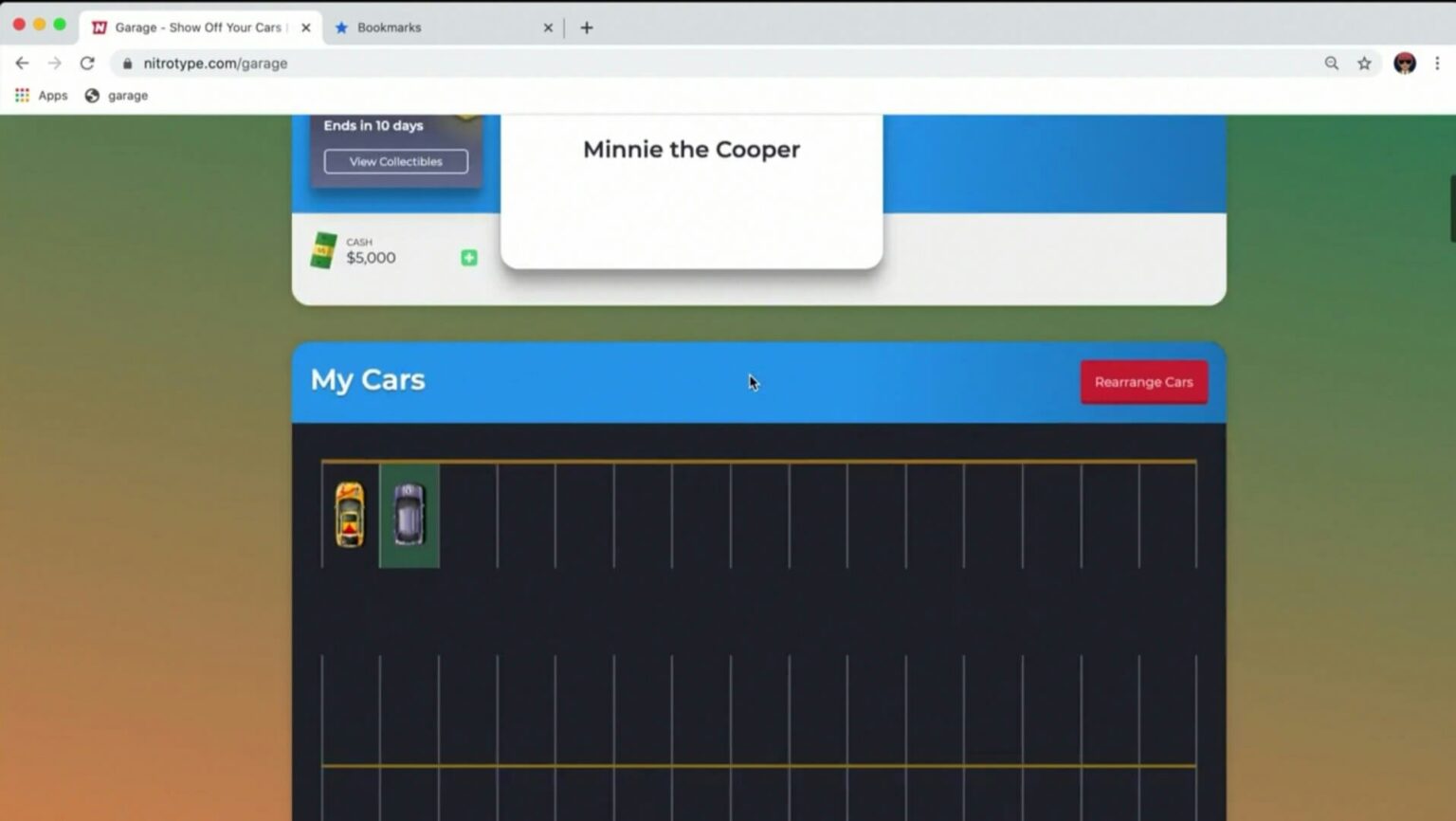Click the green cash stack icon
Image resolution: width=1456 pixels, height=821 pixels.
pos(323,251)
